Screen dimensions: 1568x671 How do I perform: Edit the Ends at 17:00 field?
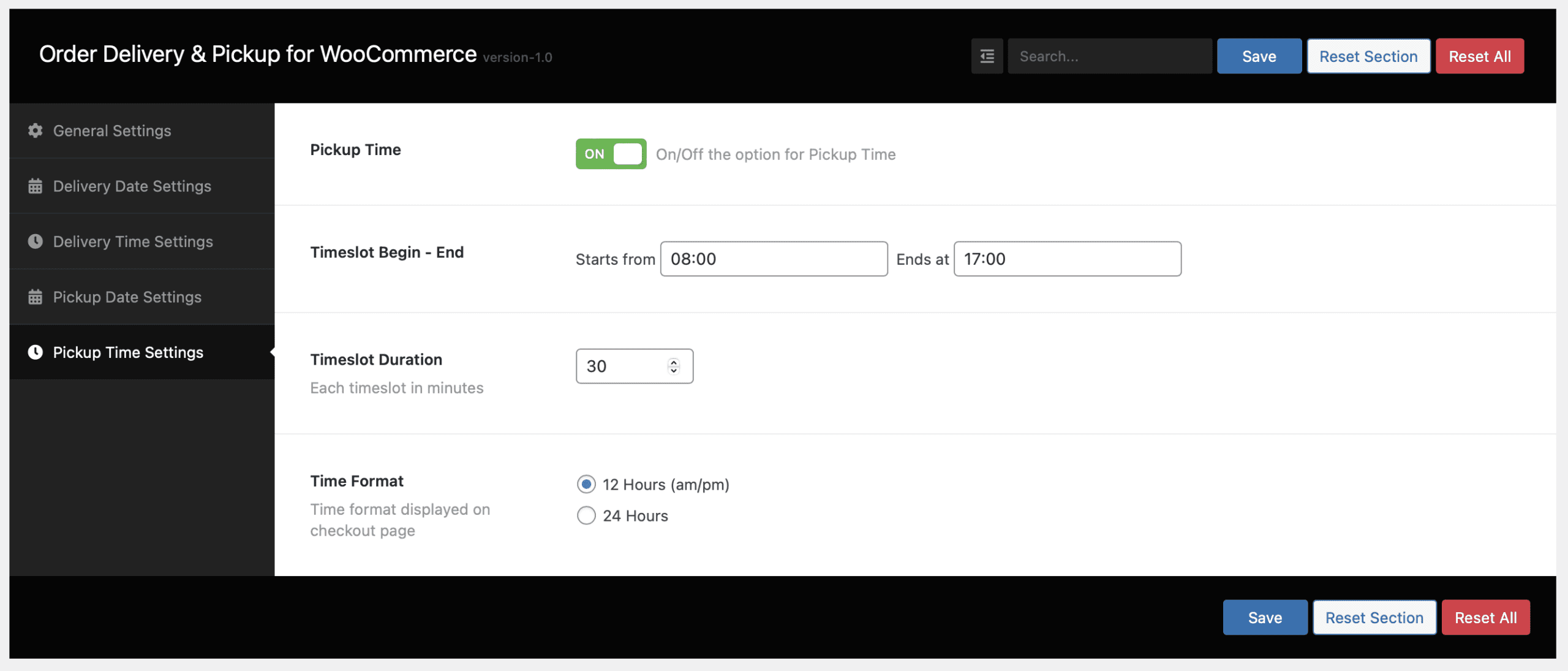click(x=1067, y=259)
